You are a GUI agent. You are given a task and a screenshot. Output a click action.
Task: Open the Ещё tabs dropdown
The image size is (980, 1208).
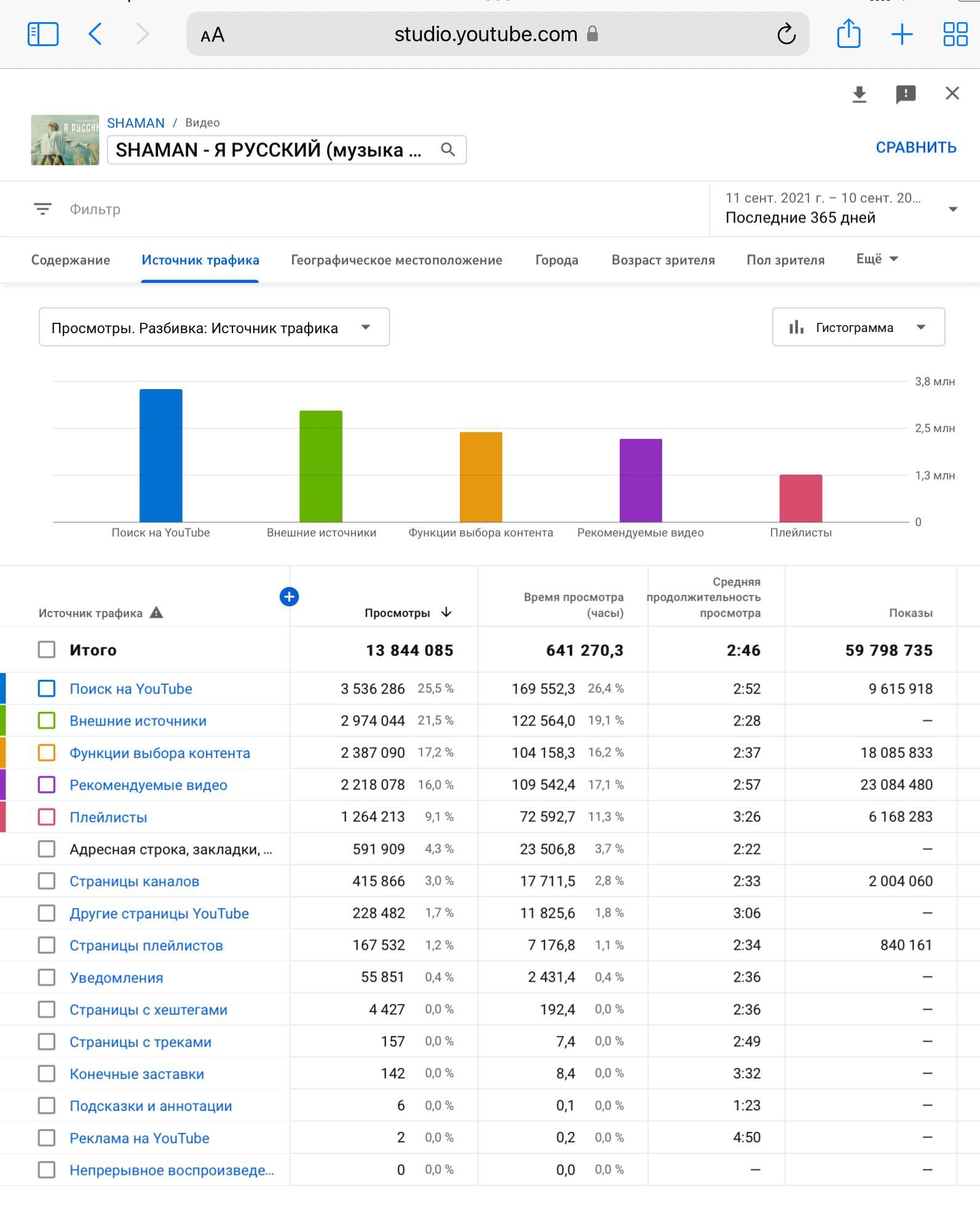pyautogui.click(x=877, y=259)
